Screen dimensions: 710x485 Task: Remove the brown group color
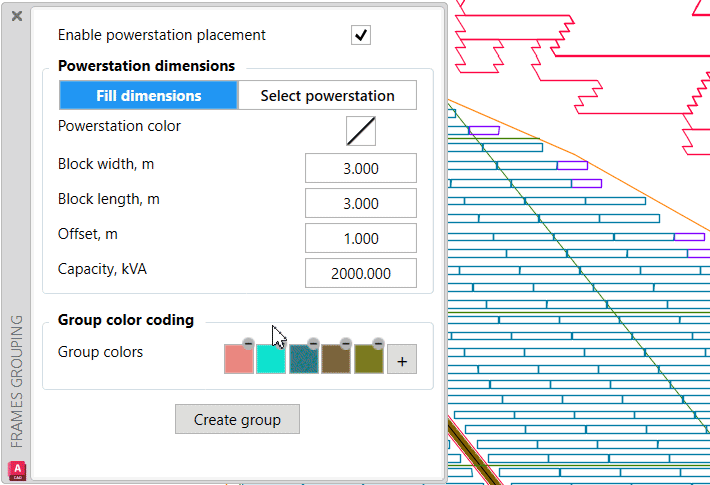pos(346,343)
